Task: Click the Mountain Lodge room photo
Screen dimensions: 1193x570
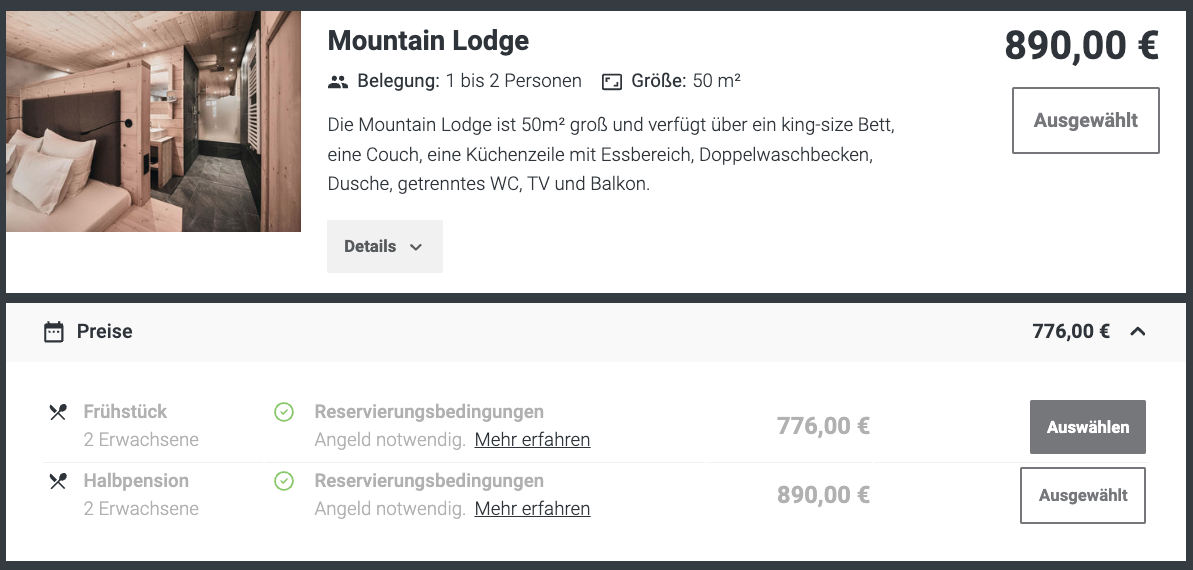Action: 154,121
